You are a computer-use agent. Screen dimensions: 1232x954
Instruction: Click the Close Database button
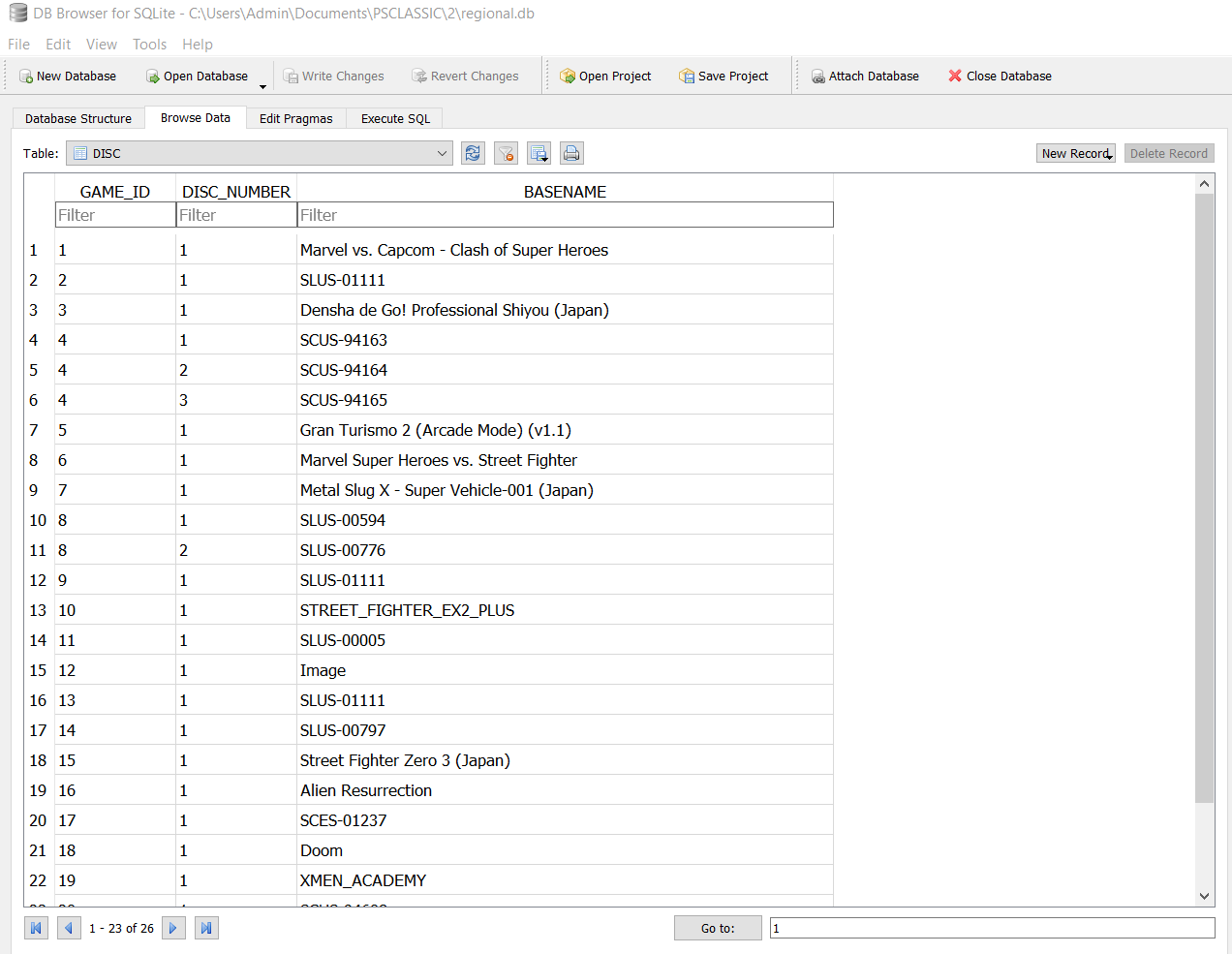1000,76
